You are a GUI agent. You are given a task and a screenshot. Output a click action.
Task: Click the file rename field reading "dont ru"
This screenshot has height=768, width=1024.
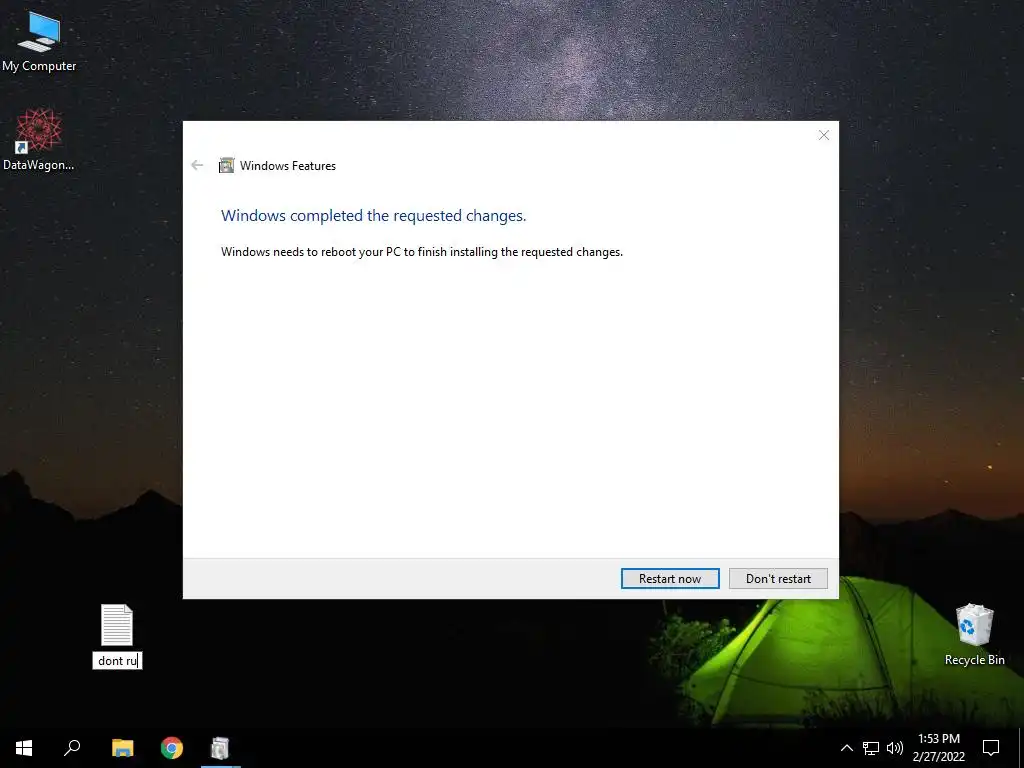[x=118, y=661]
